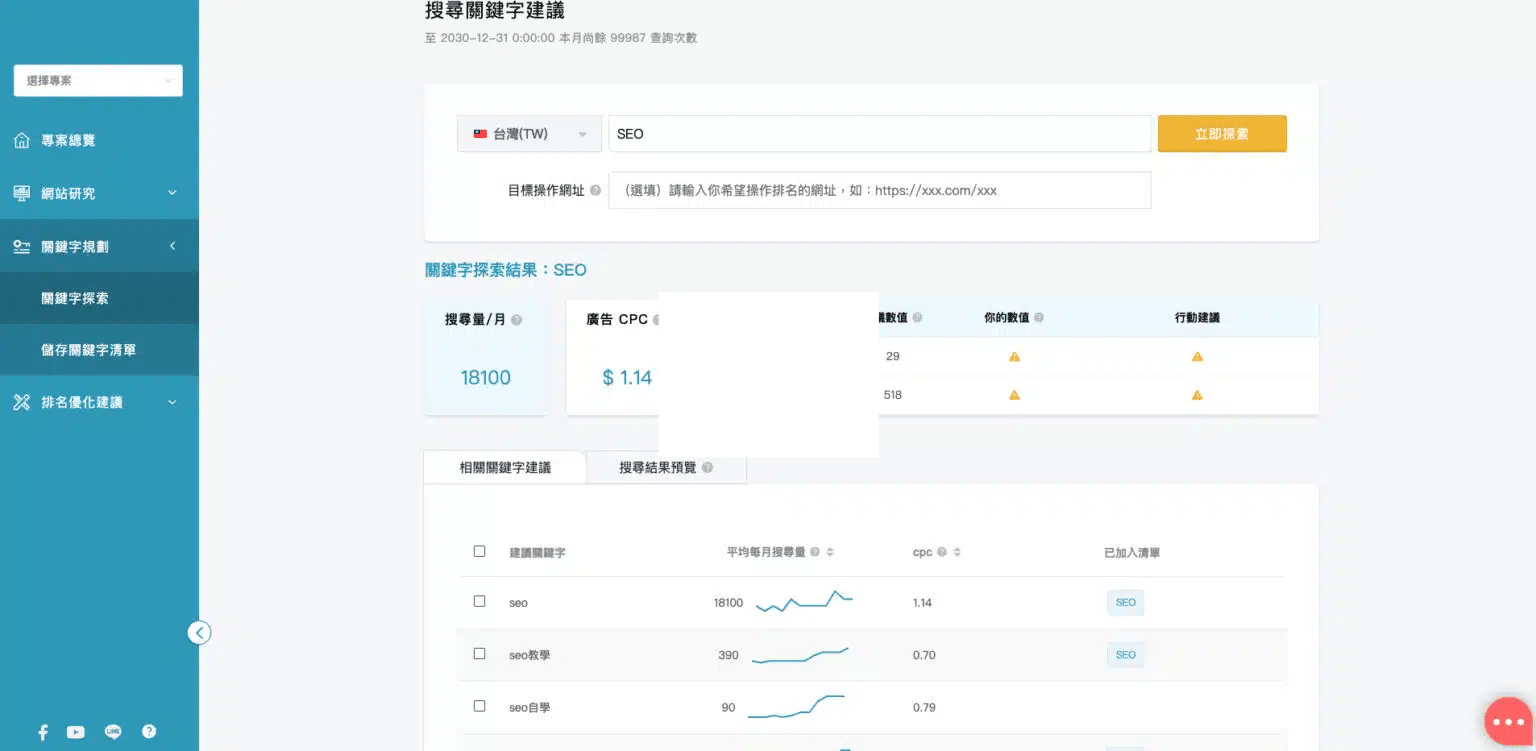
Task: Switch to the 搜尋結果預覽 tab
Action: [x=665, y=467]
